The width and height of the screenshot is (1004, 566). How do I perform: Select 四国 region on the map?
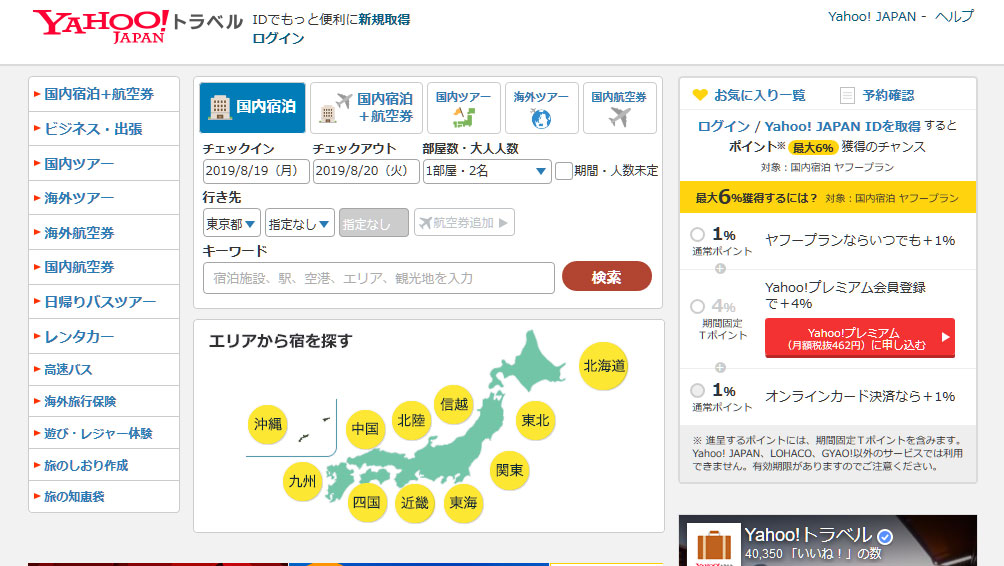click(x=367, y=503)
